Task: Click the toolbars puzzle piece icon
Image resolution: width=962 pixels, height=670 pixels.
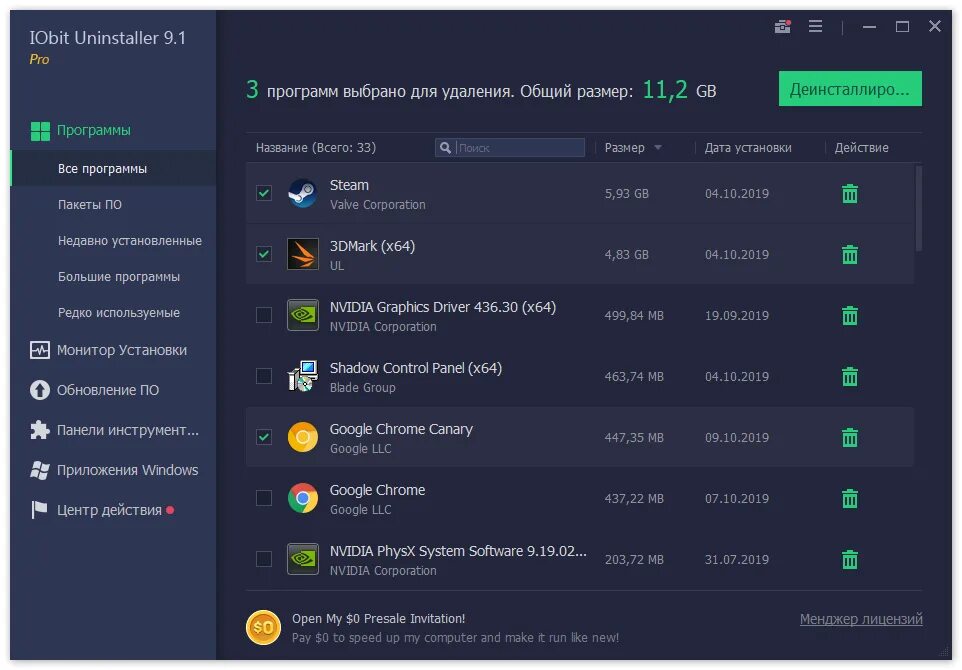Action: (x=40, y=430)
